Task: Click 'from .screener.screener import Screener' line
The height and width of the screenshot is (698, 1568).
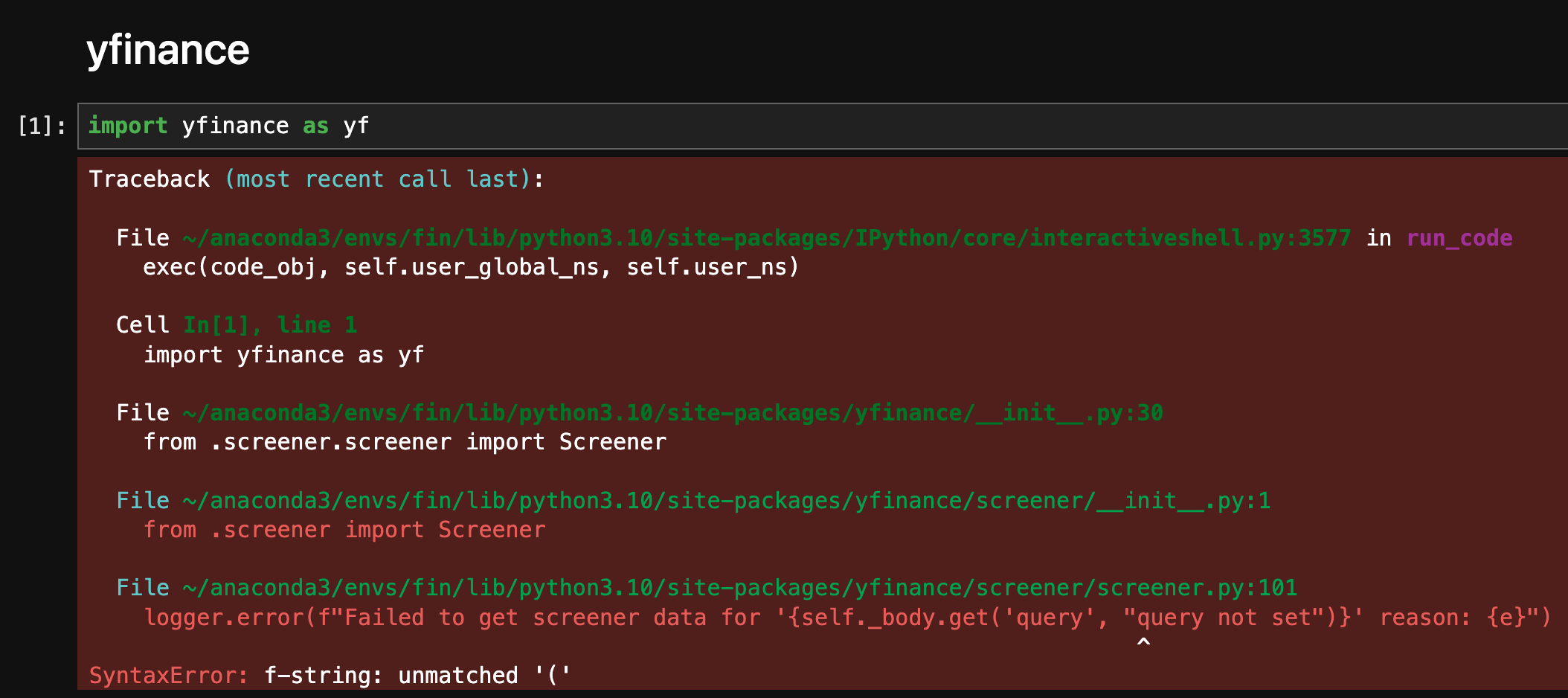Action: pos(405,442)
